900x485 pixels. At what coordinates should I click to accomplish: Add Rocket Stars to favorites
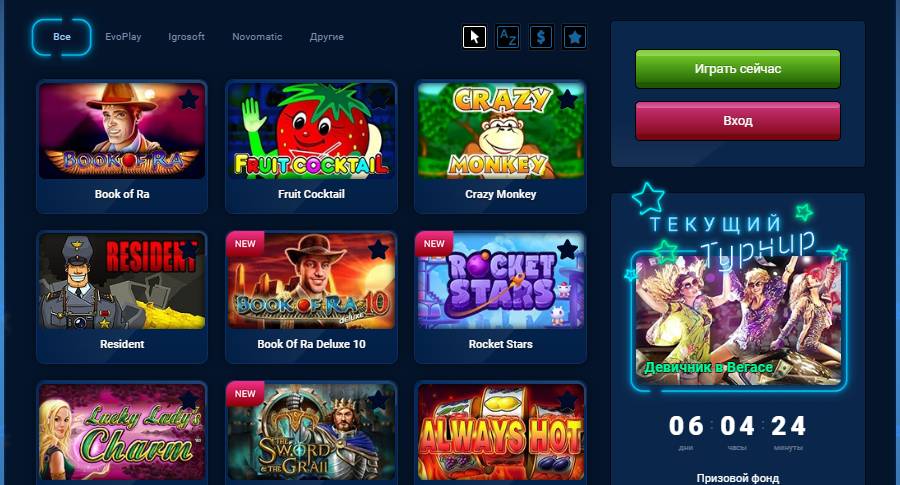pyautogui.click(x=567, y=250)
